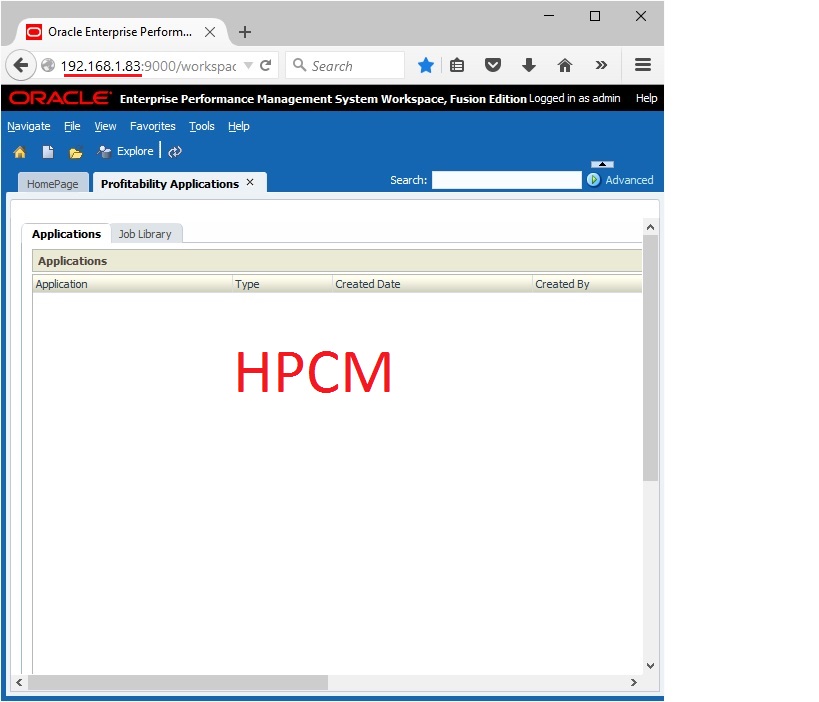
Task: Click the Open folder icon
Action: pyautogui.click(x=75, y=153)
